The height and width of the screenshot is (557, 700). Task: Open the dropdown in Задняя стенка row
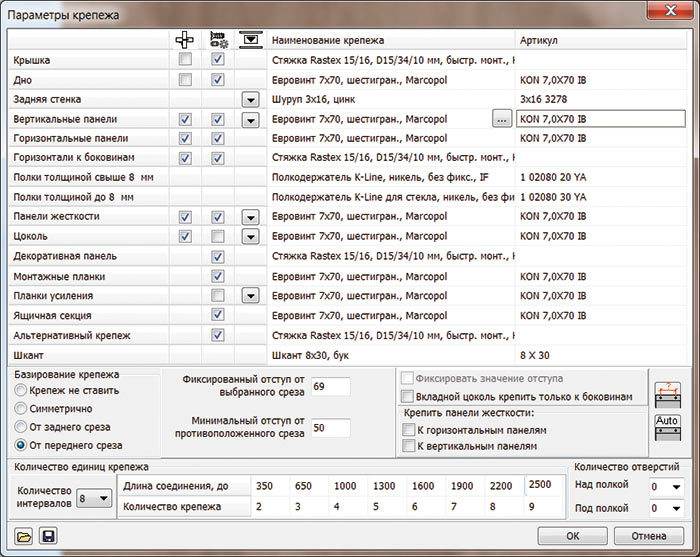coord(250,100)
